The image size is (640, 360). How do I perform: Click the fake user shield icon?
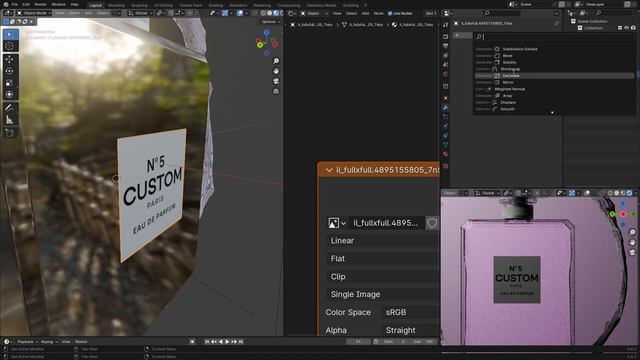[432, 223]
